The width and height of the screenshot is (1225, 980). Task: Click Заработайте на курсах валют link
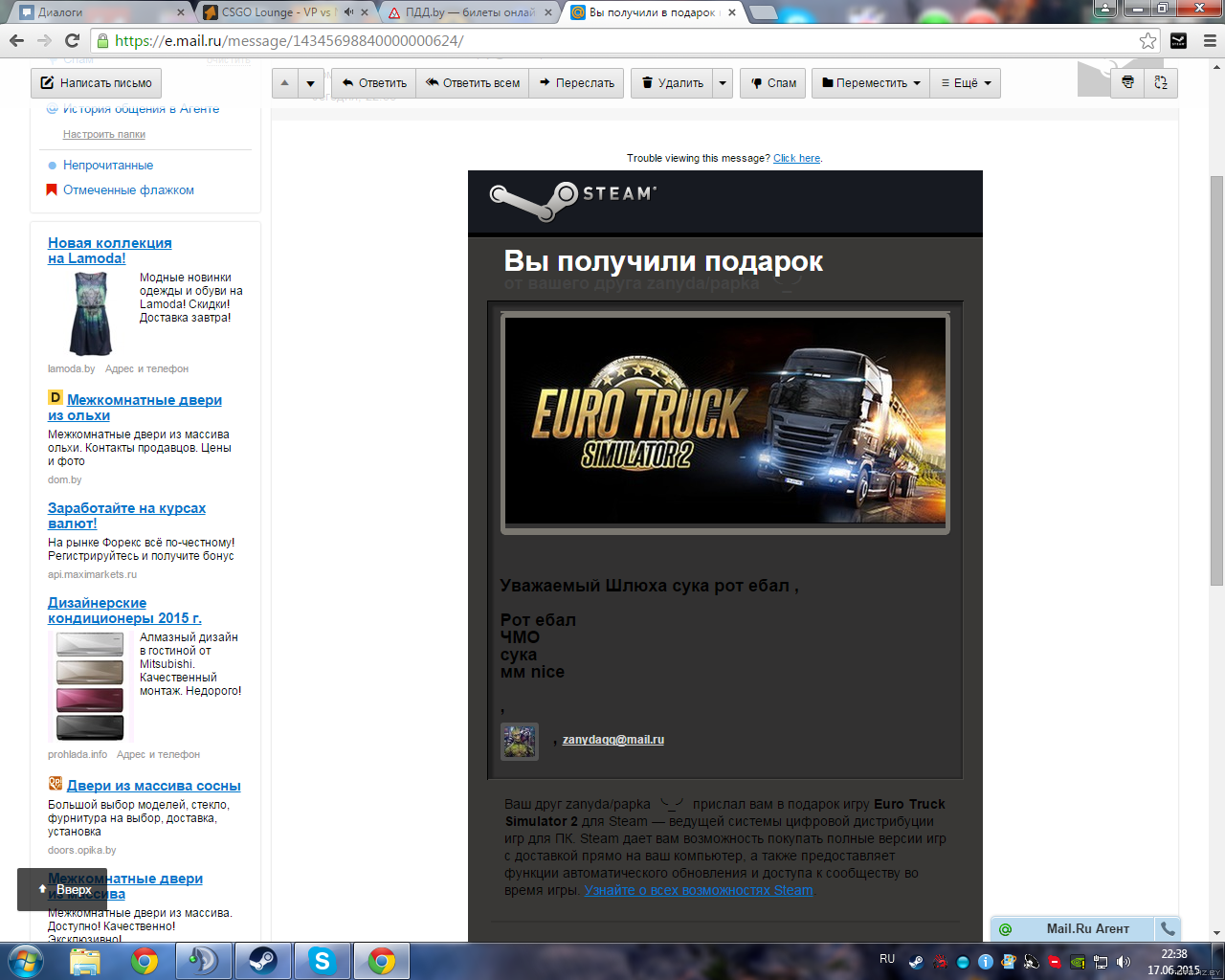pos(126,516)
